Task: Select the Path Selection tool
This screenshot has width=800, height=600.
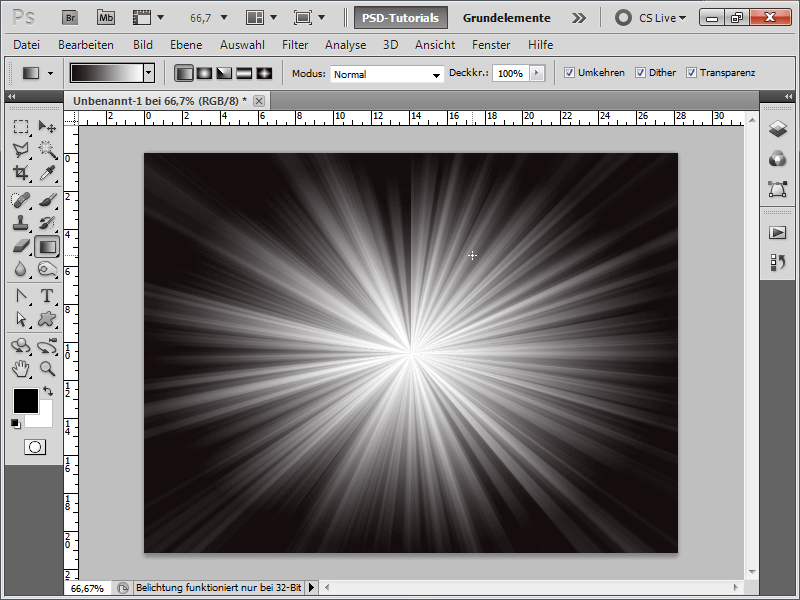Action: (x=21, y=319)
